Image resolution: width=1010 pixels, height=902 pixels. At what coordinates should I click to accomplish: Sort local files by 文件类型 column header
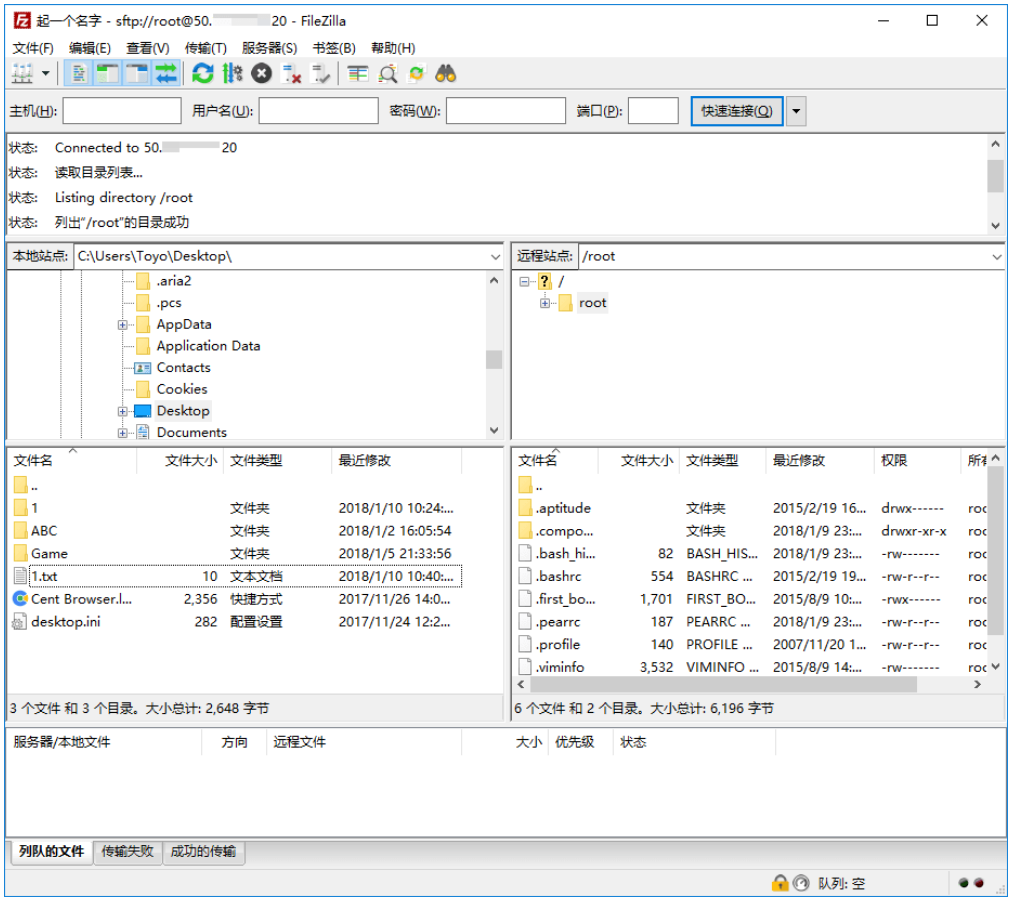pos(277,460)
